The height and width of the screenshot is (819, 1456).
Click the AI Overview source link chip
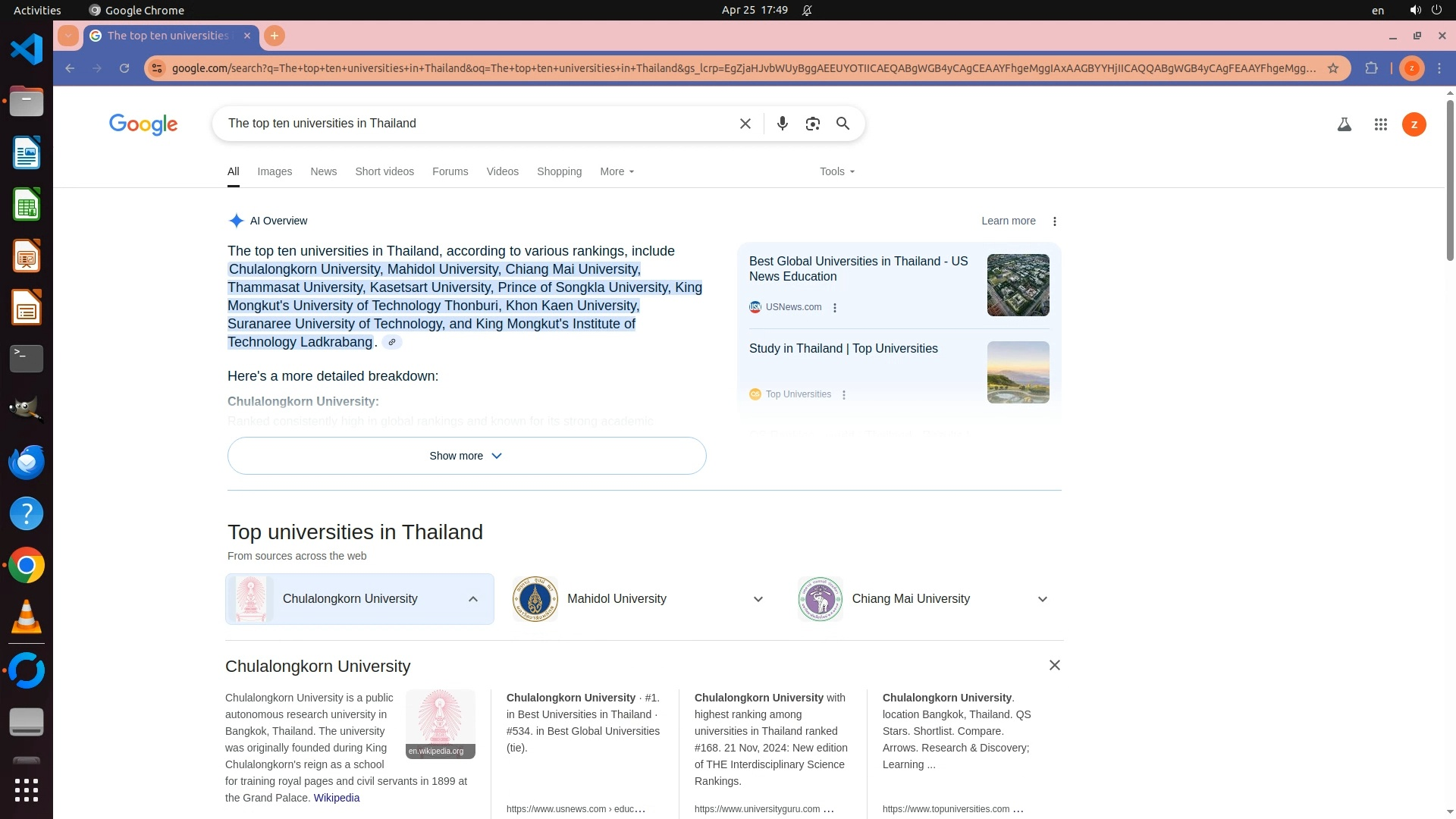click(x=392, y=342)
